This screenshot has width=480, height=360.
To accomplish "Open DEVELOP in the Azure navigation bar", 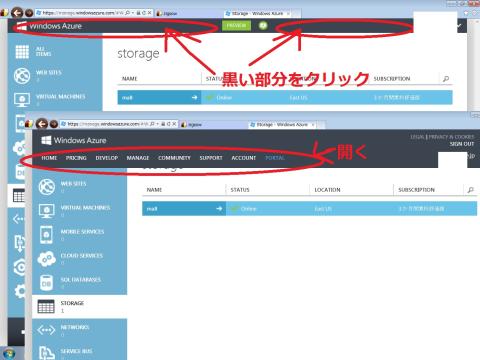I will point(107,158).
